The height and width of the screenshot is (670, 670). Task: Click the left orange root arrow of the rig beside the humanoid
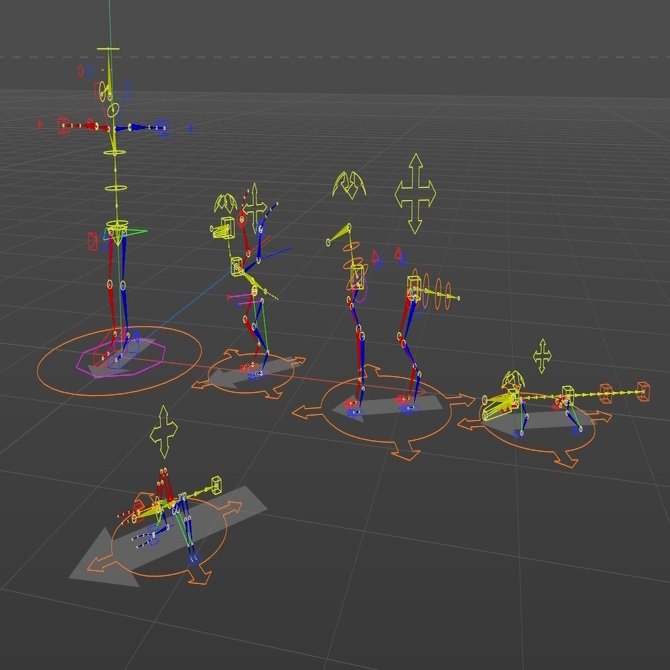pos(202,384)
